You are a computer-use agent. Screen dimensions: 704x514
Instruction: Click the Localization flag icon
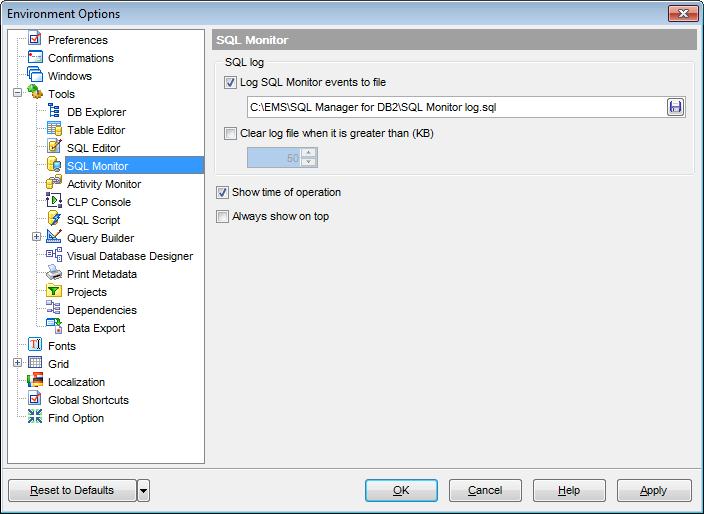point(35,382)
